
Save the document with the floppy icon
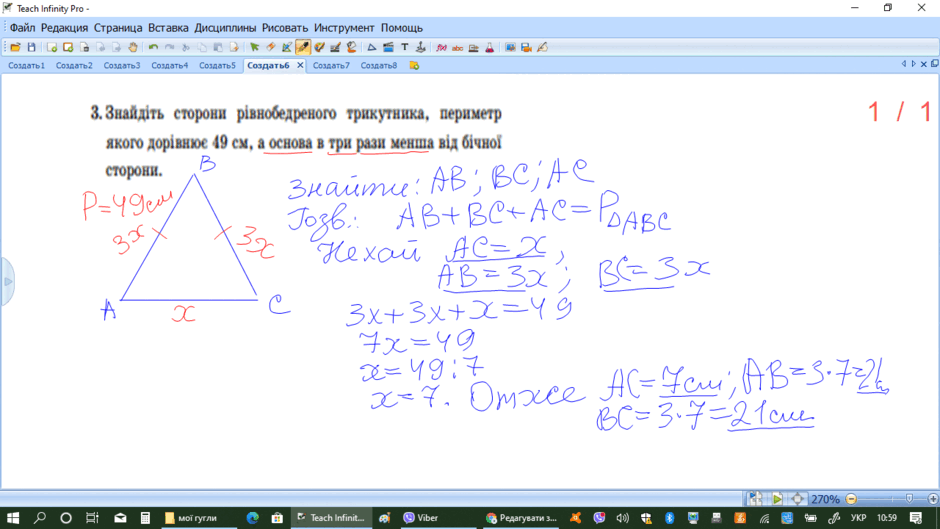[x=31, y=47]
